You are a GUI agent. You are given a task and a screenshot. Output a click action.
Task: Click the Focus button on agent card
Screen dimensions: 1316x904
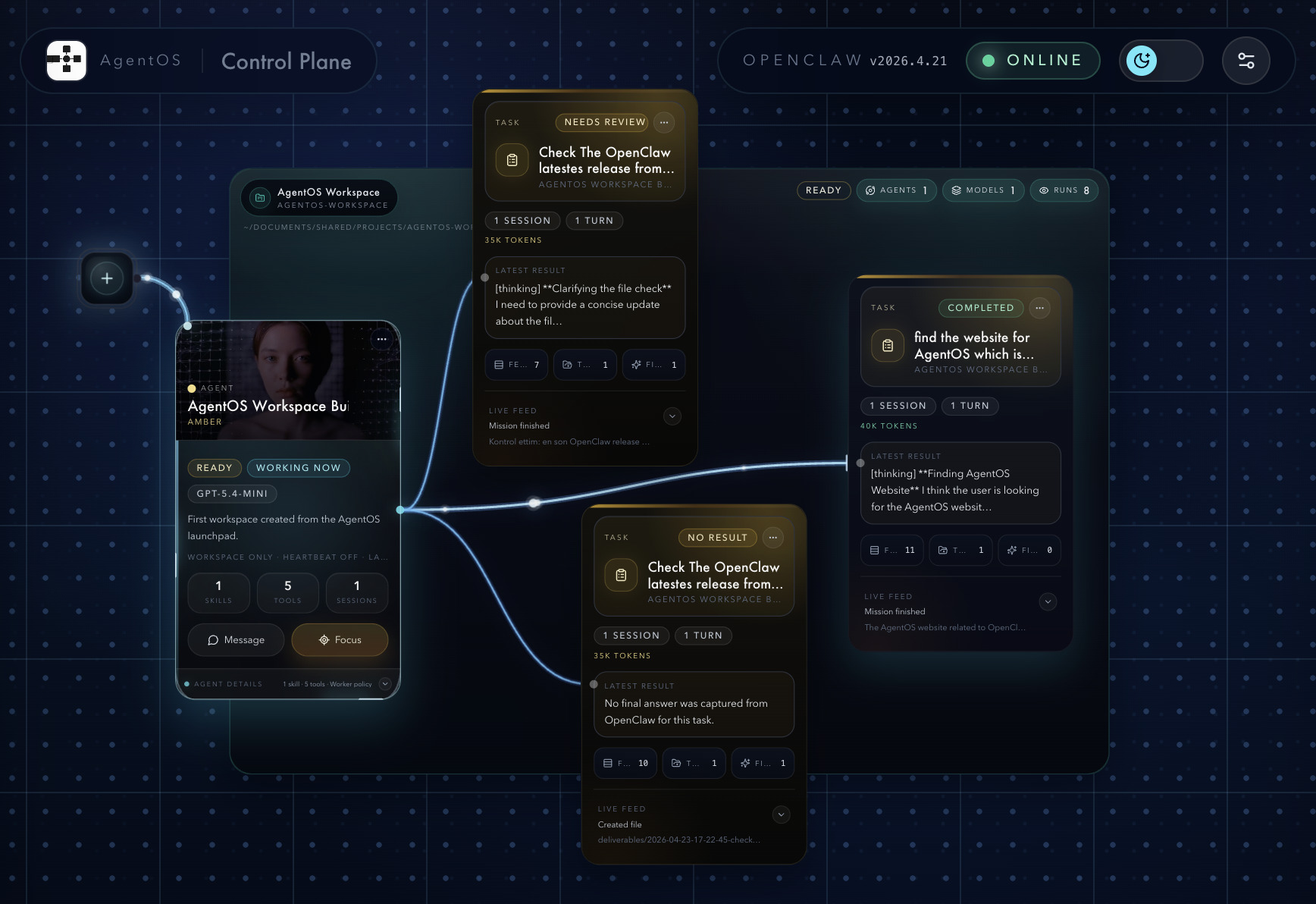point(340,640)
